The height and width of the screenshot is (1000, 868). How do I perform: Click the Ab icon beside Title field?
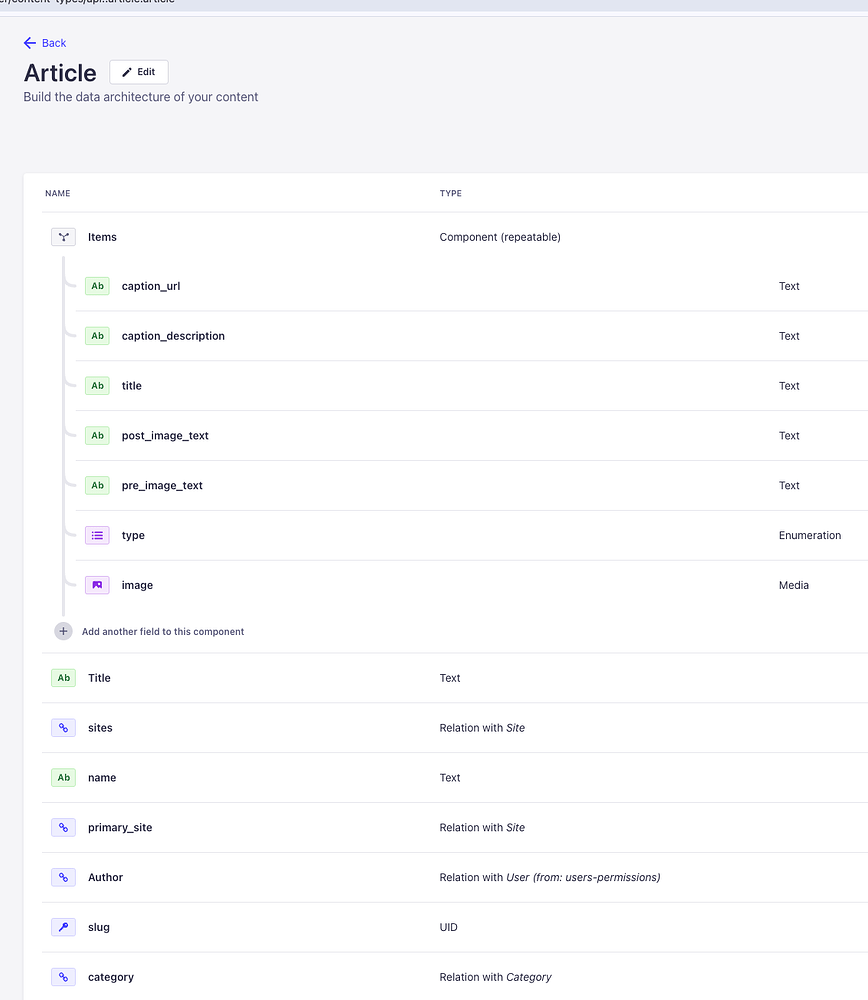(63, 678)
